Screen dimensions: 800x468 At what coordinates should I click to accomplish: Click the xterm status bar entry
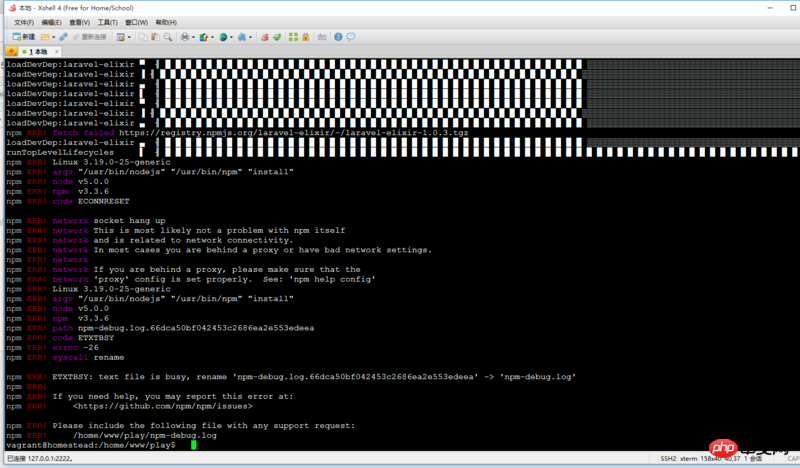pyautogui.click(x=688, y=458)
